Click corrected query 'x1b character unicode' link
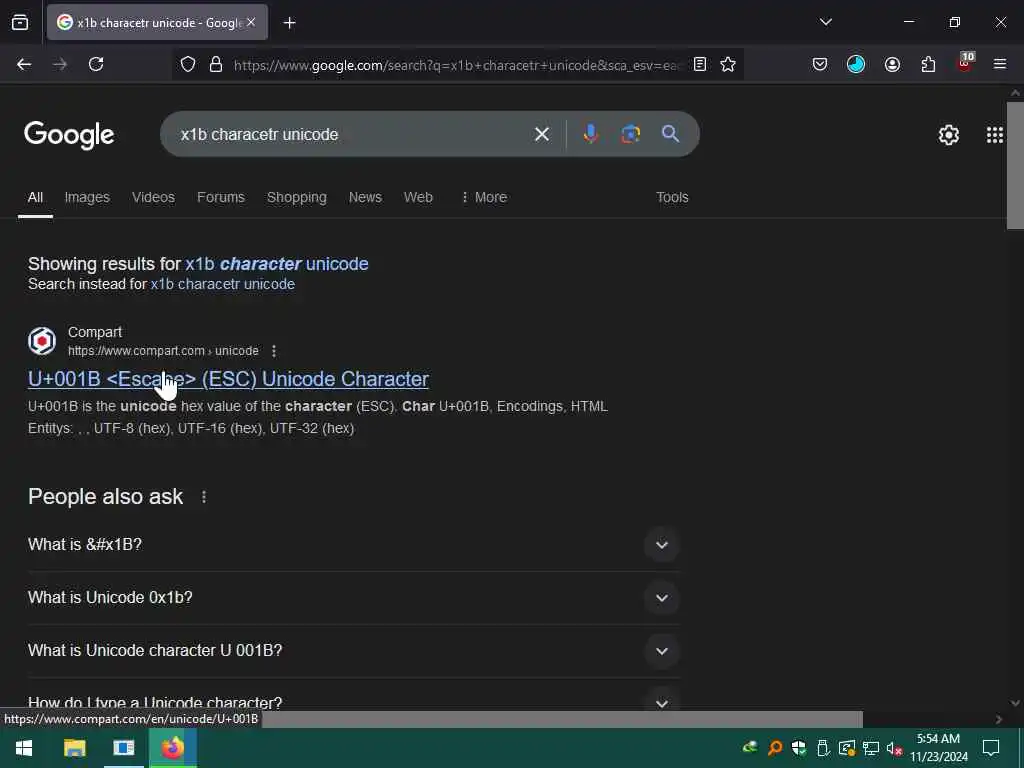 pos(277,264)
